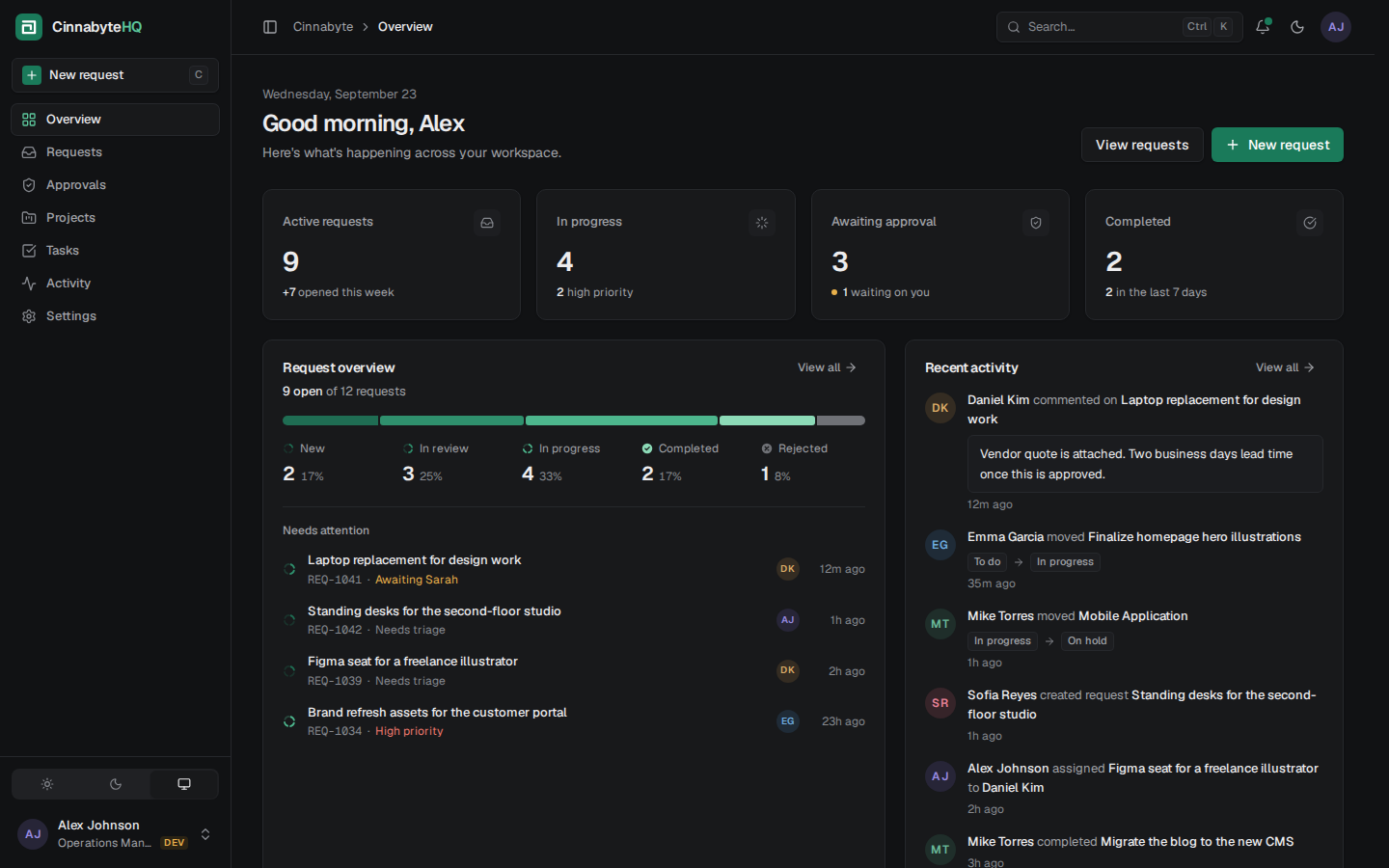Open the notifications bell
This screenshot has height=868, width=1389.
pos(1263,27)
